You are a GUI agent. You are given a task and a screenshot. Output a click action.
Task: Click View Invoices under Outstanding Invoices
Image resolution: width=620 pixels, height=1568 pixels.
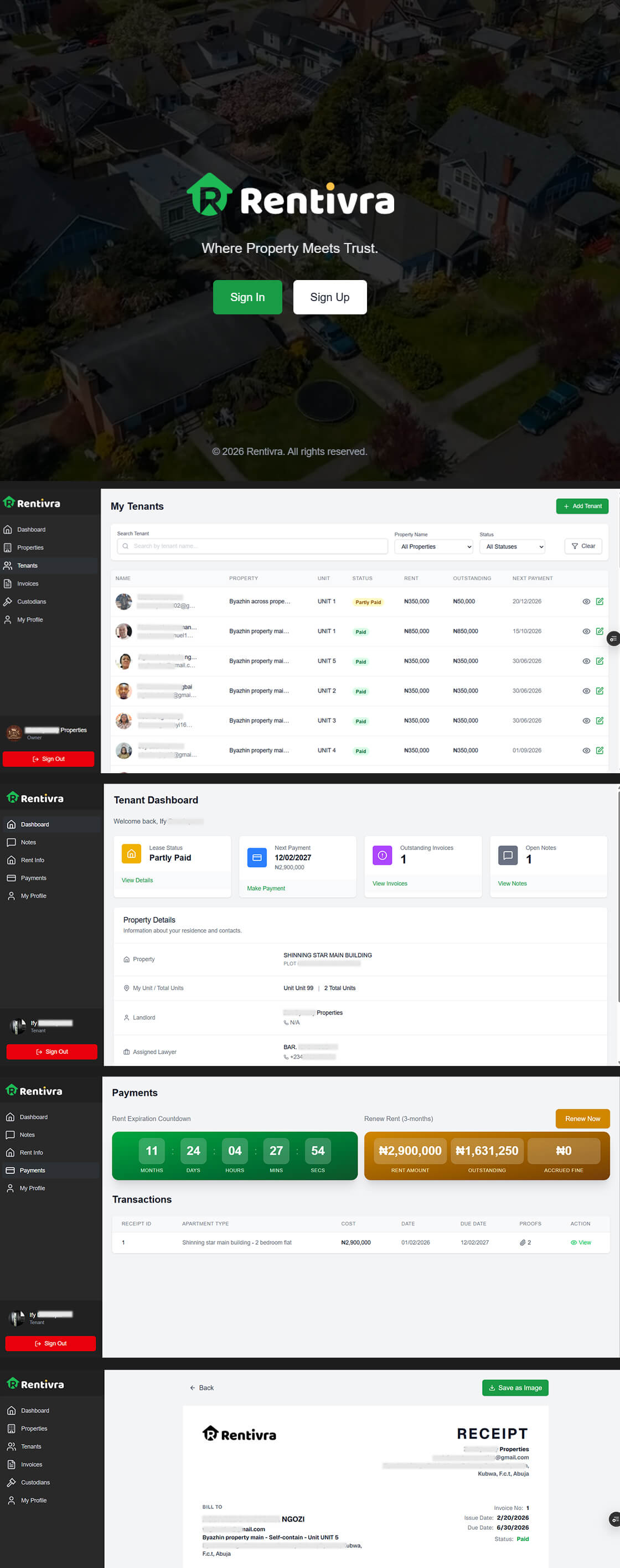(x=389, y=883)
